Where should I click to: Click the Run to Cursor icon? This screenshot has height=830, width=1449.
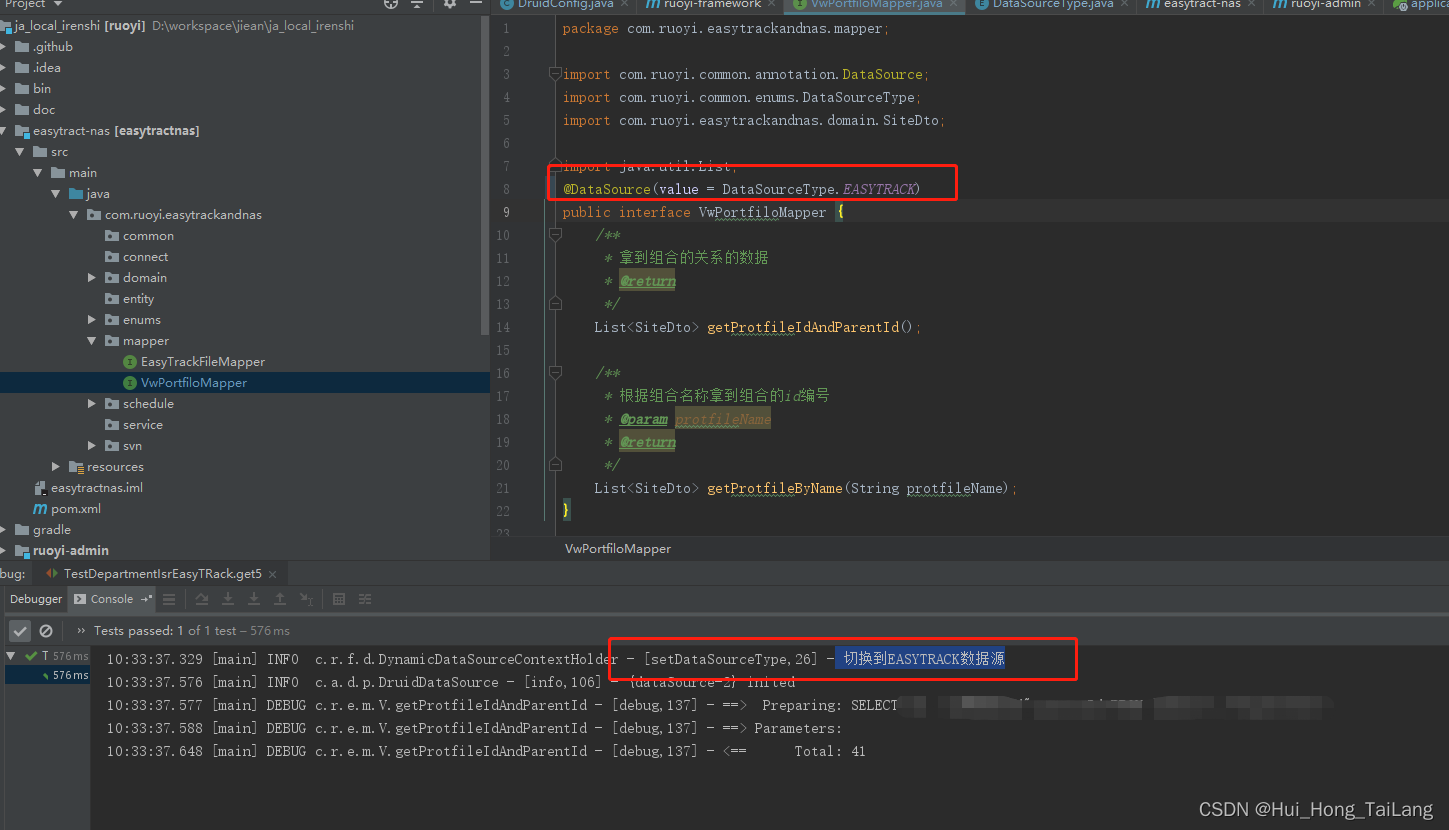[x=306, y=599]
